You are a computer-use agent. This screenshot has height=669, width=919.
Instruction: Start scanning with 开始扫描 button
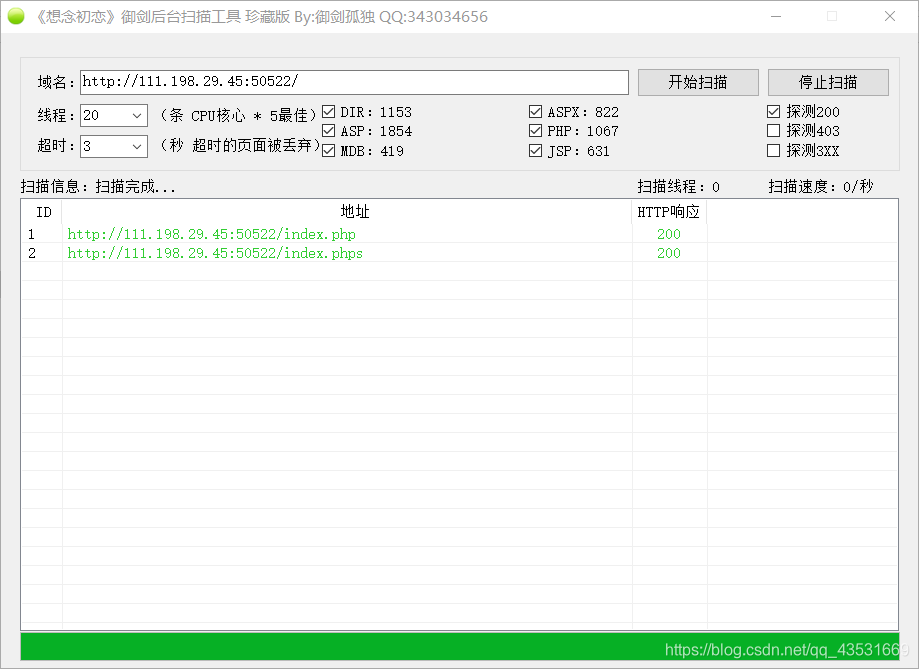click(x=698, y=82)
